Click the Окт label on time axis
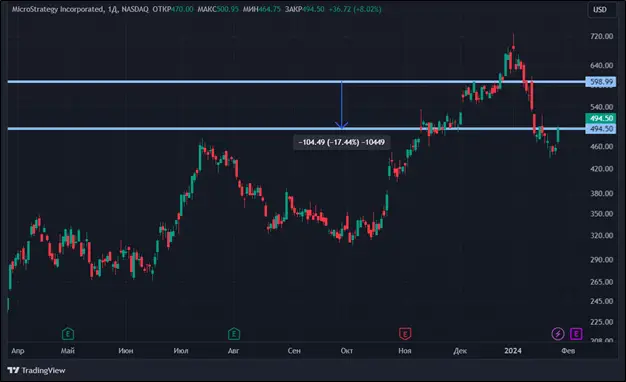Screen dimensions: 626x382 click(x=347, y=350)
